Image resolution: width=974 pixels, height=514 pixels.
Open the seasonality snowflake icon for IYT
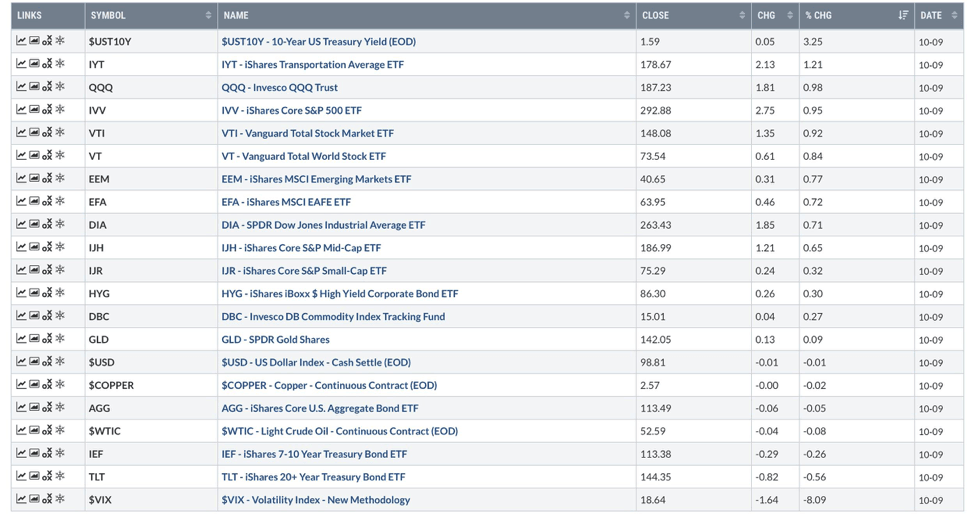(x=60, y=63)
